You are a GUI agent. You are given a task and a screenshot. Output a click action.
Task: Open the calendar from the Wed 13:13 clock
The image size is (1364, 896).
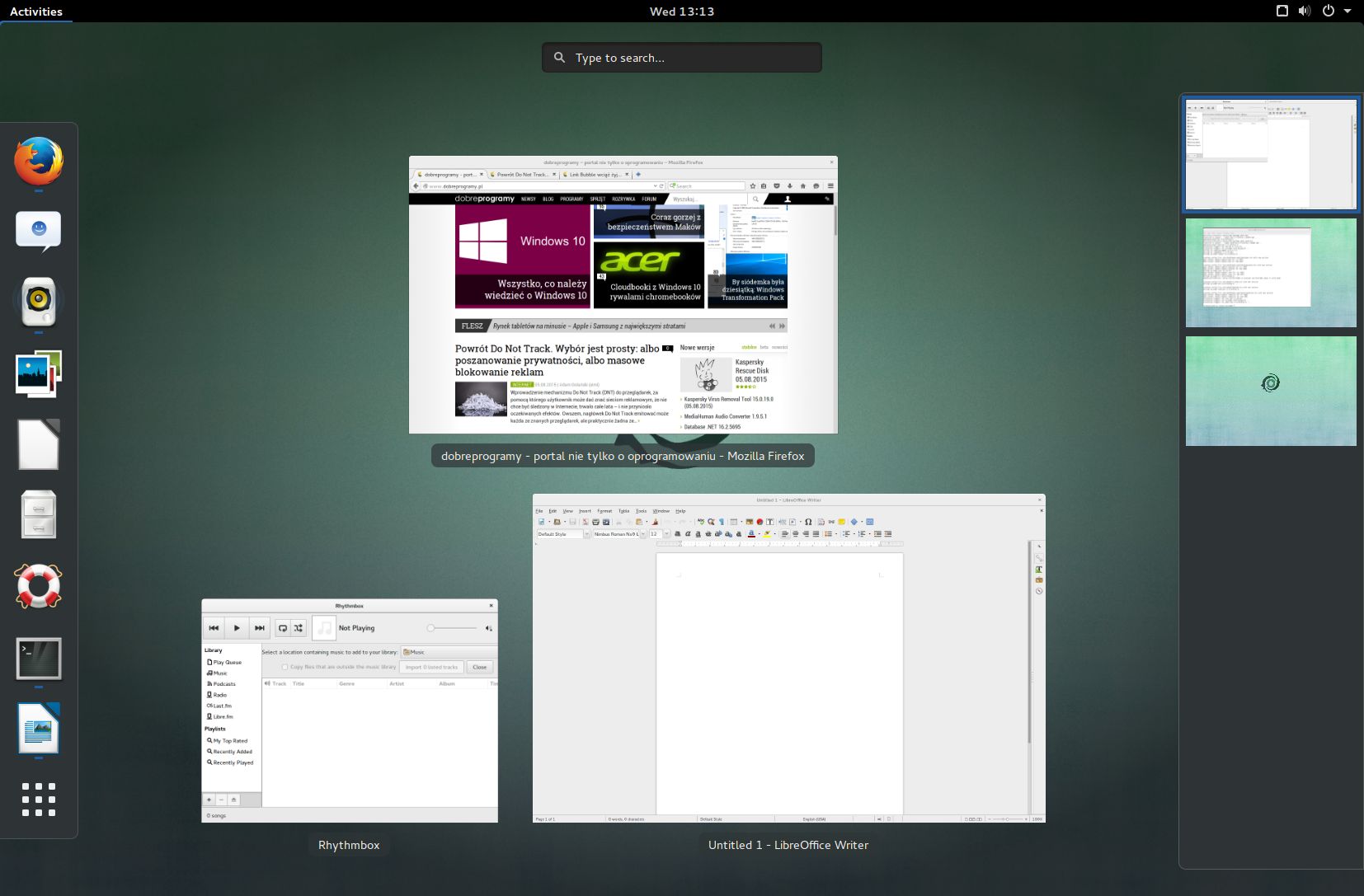[x=681, y=12]
